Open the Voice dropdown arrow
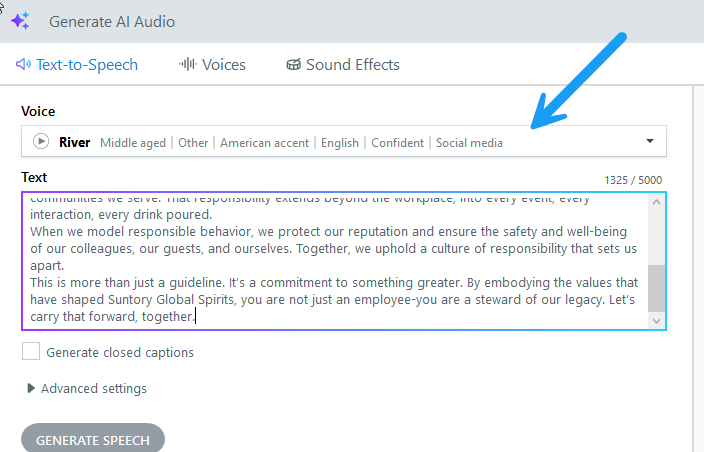 (x=650, y=142)
